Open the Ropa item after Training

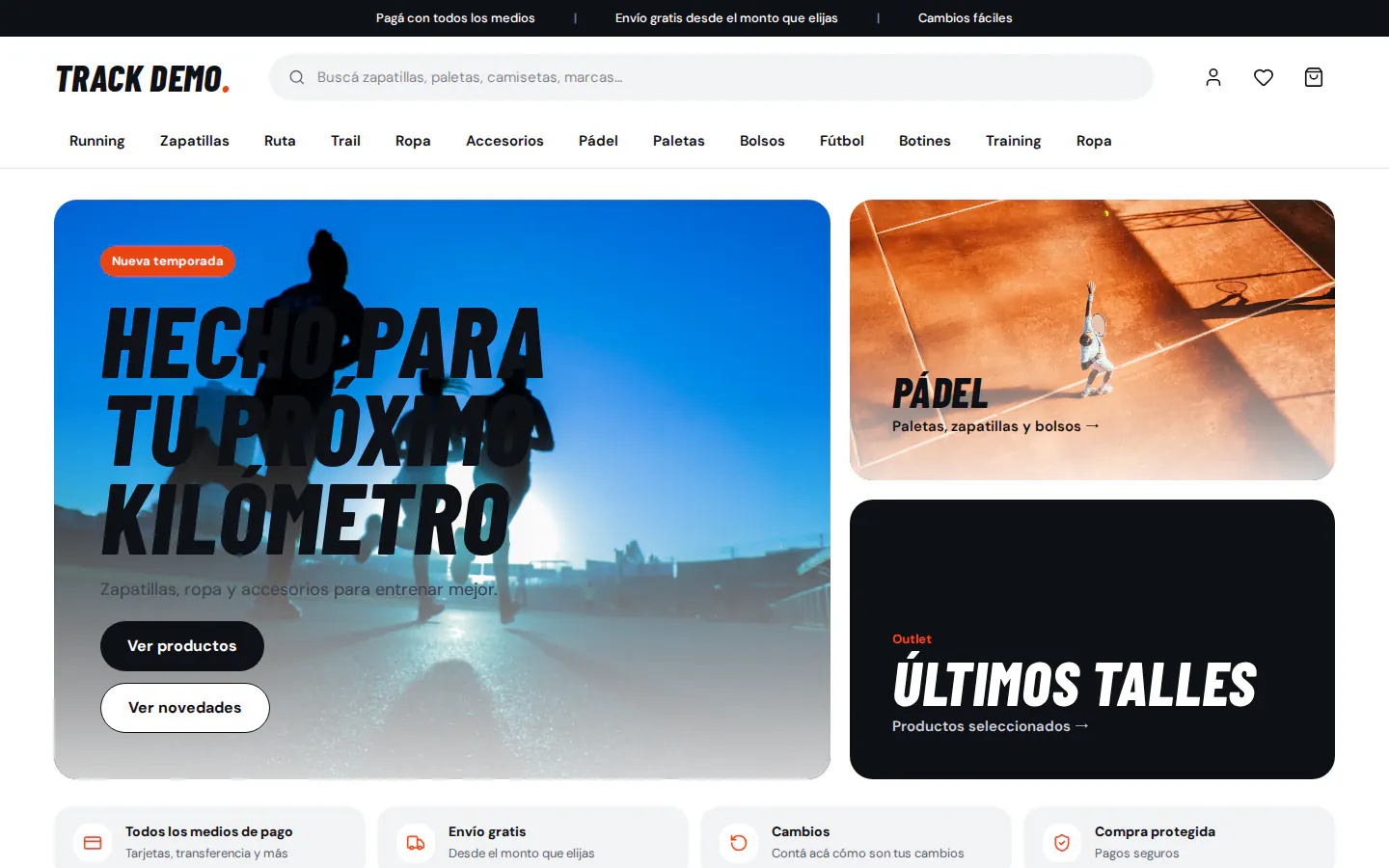[1094, 141]
